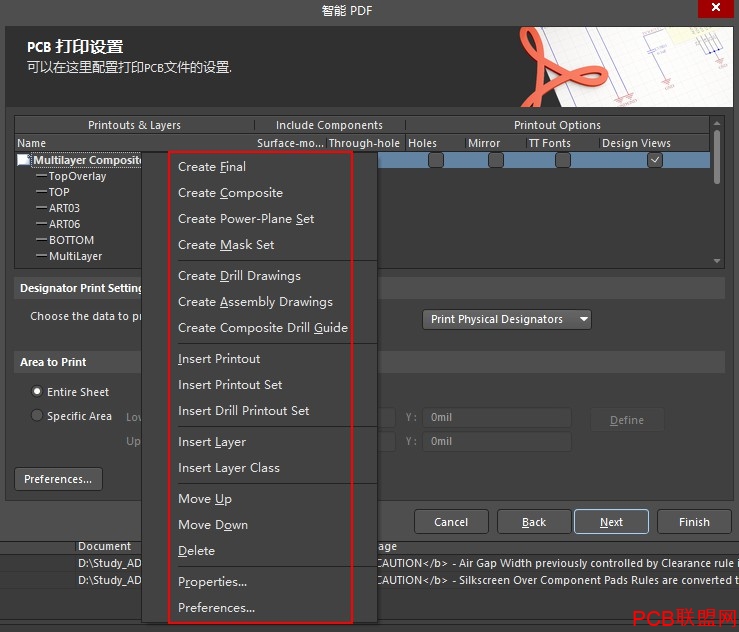739x632 pixels.
Task: Click the Finish button
Action: (694, 522)
